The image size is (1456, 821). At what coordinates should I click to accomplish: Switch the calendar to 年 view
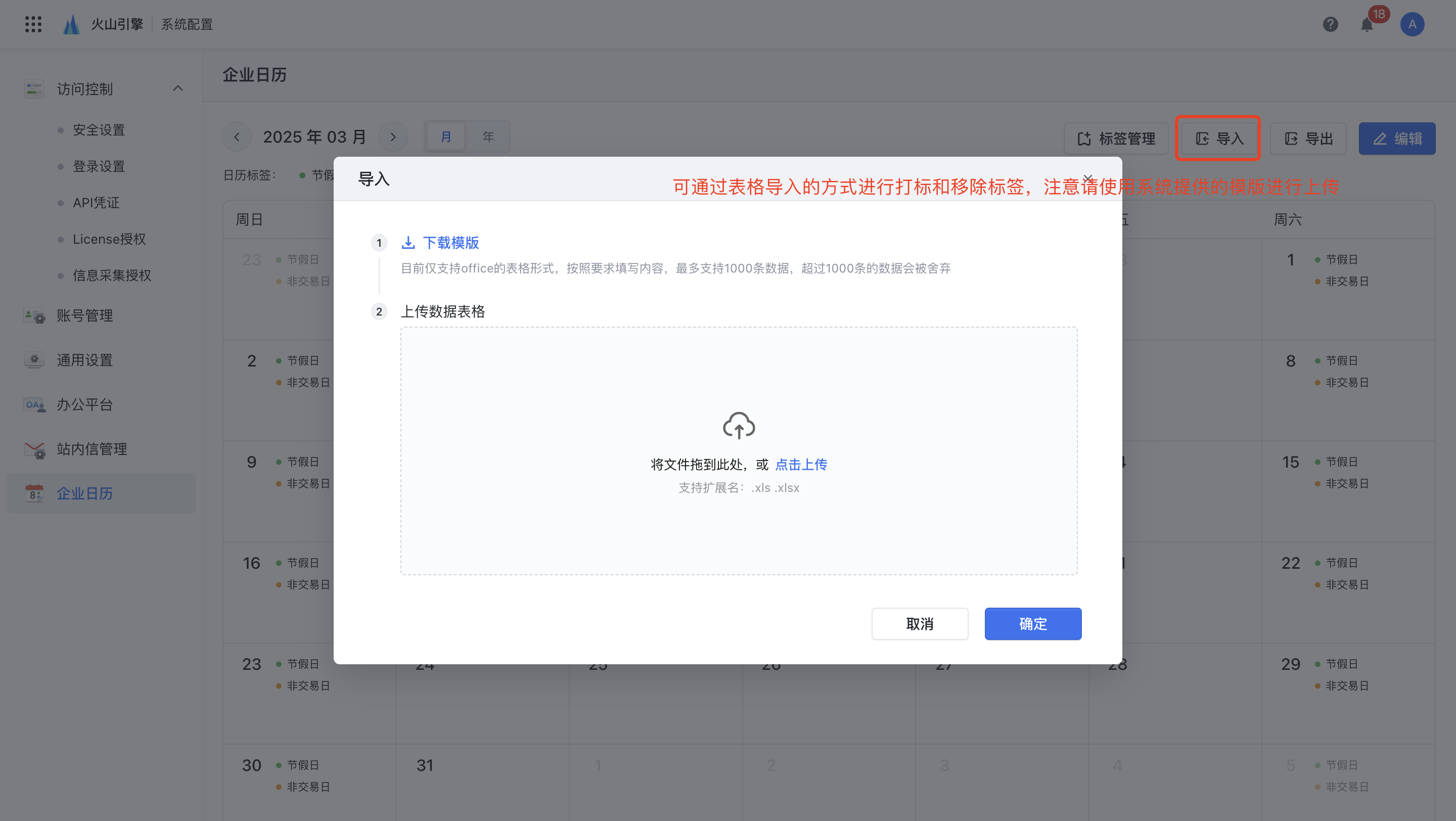(488, 136)
